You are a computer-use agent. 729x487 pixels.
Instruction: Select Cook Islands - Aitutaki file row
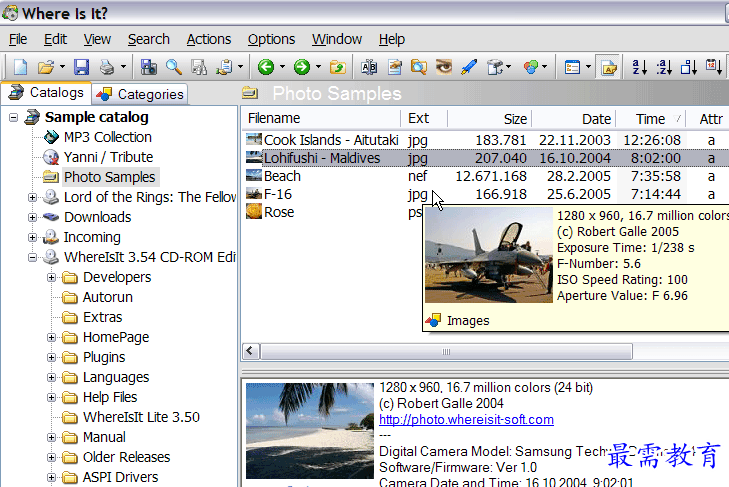click(x=484, y=140)
